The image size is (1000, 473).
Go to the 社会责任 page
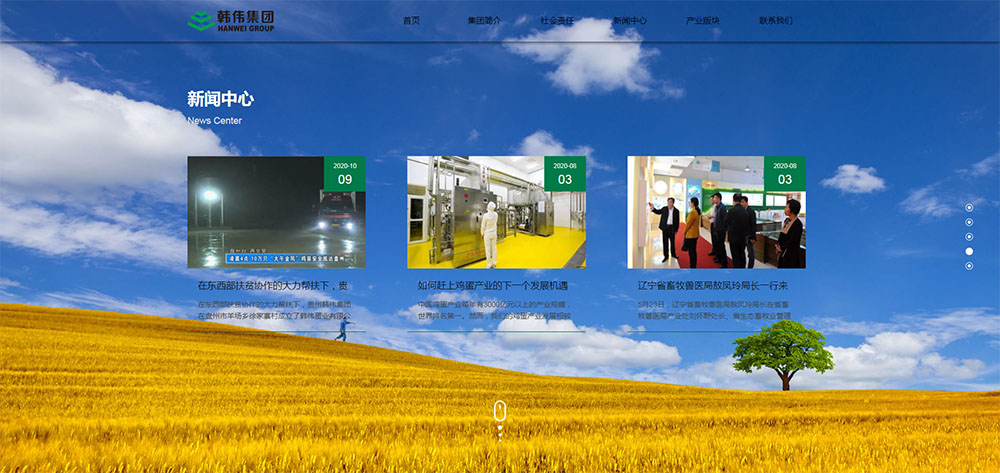[x=557, y=20]
